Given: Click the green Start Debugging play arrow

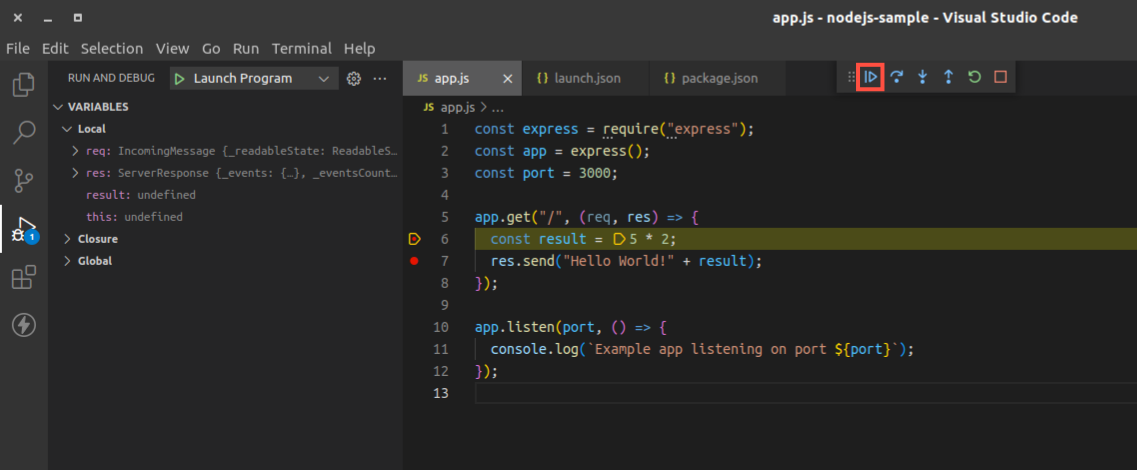Looking at the screenshot, I should [180, 78].
